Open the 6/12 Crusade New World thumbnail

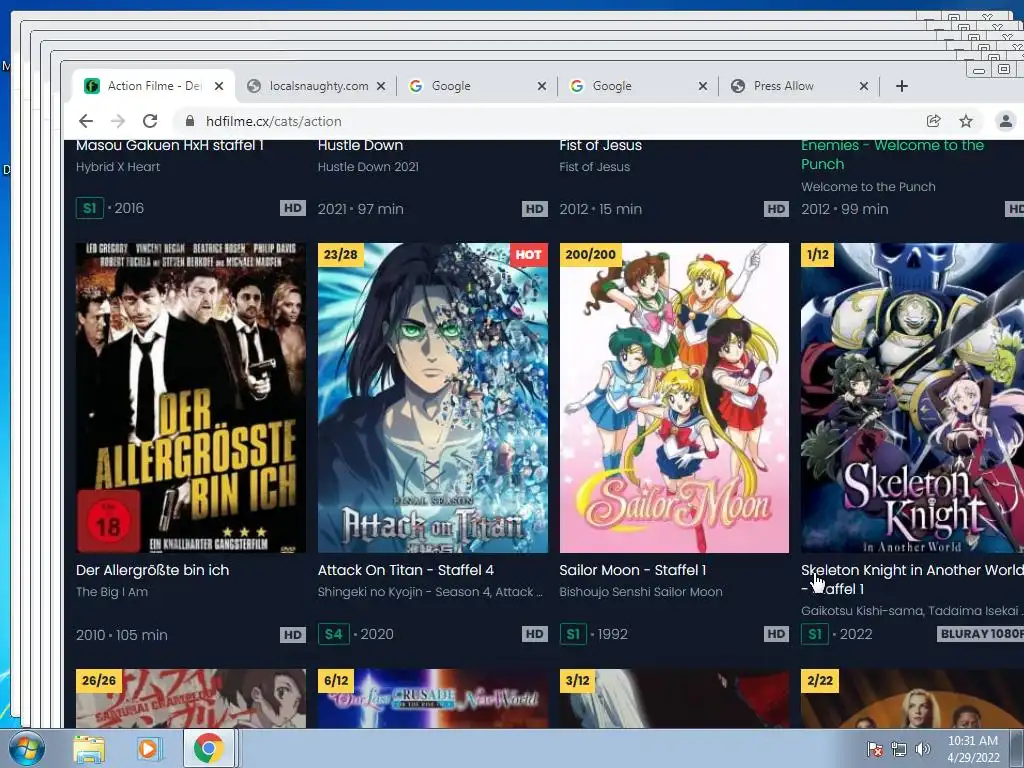coord(432,698)
